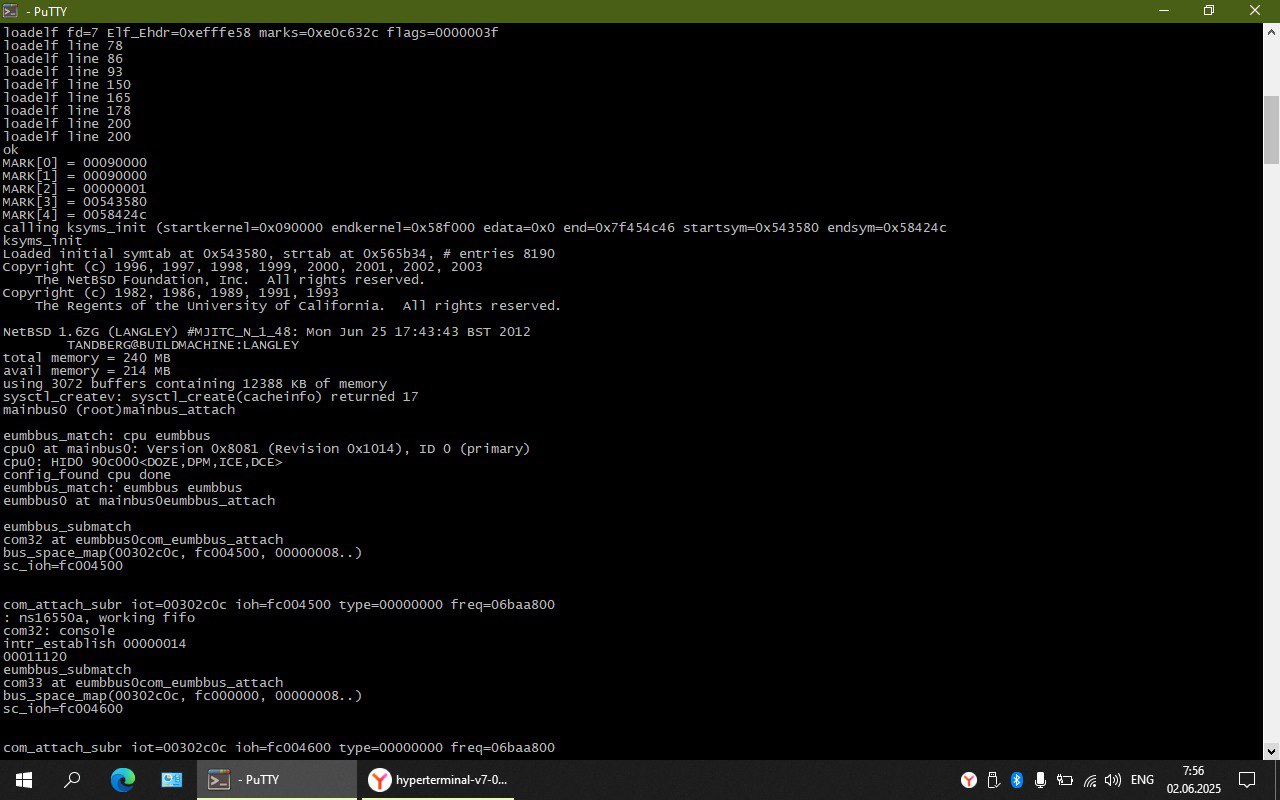Viewport: 1280px width, 800px height.
Task: Open Wi-Fi network tray icon
Action: pyautogui.click(x=1089, y=780)
